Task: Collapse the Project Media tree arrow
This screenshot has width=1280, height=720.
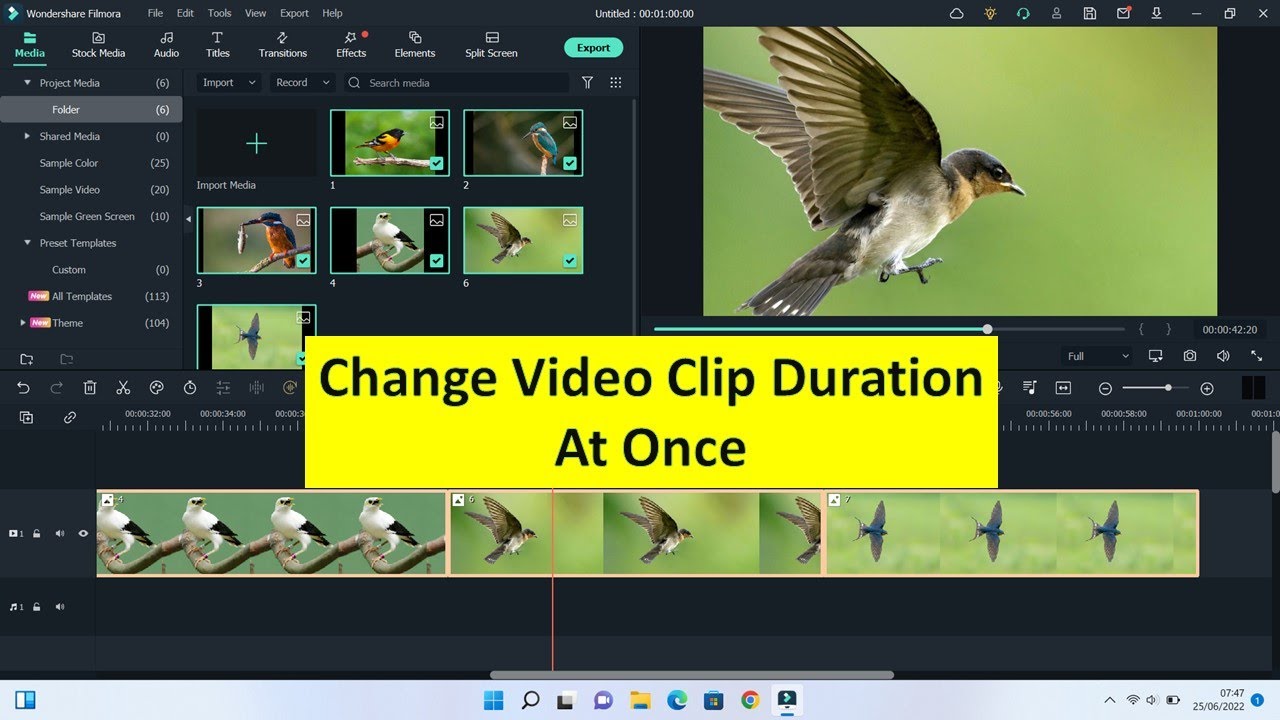Action: 27,83
